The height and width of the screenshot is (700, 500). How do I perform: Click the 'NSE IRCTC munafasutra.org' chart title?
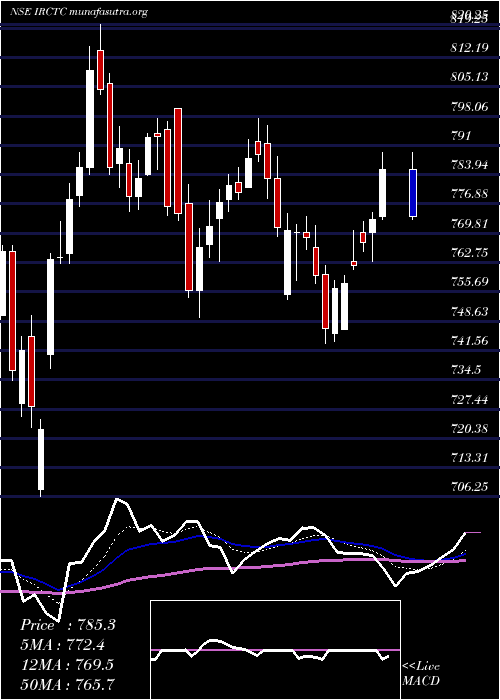(x=79, y=12)
